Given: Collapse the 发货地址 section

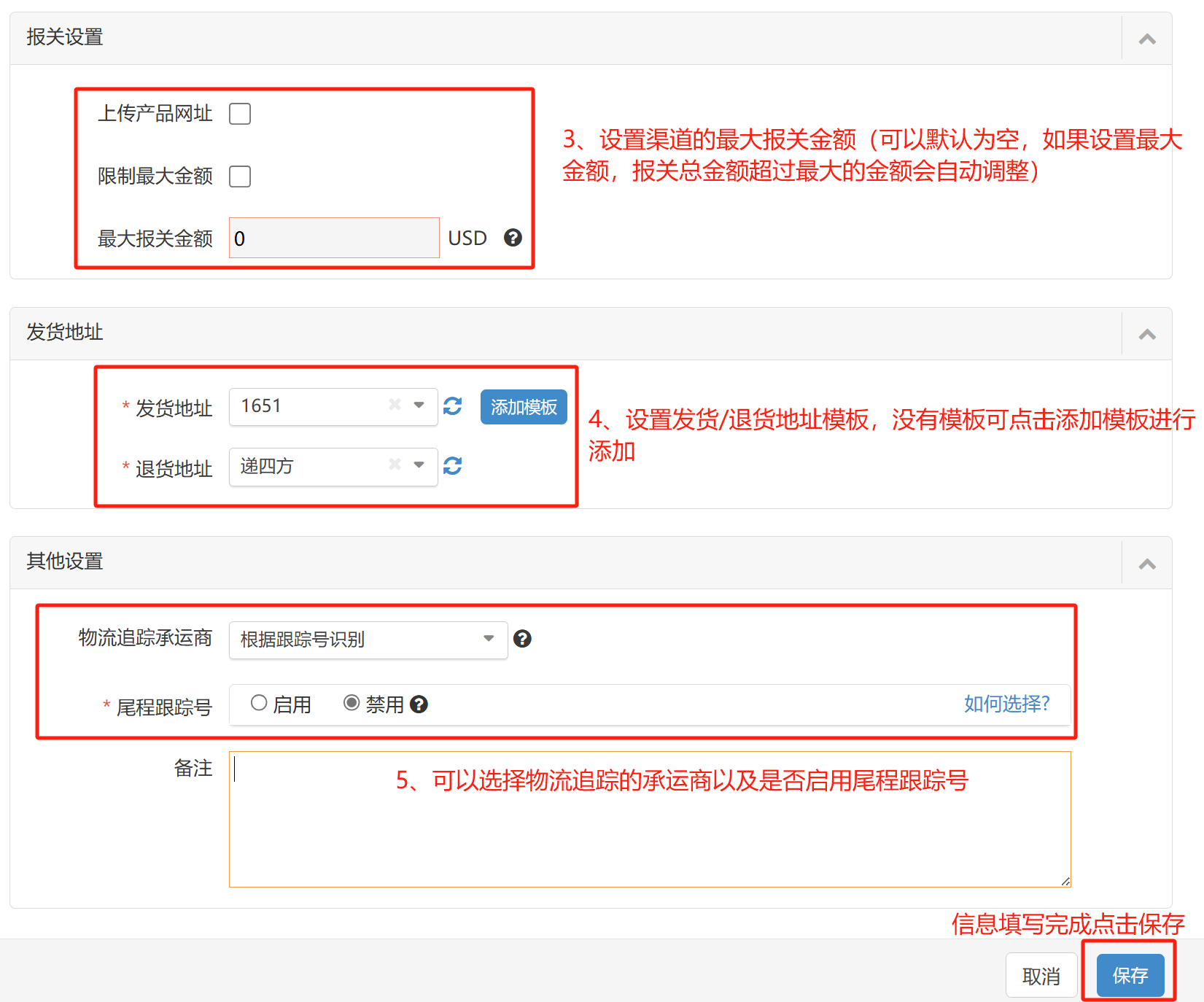Looking at the screenshot, I should 1146,334.
